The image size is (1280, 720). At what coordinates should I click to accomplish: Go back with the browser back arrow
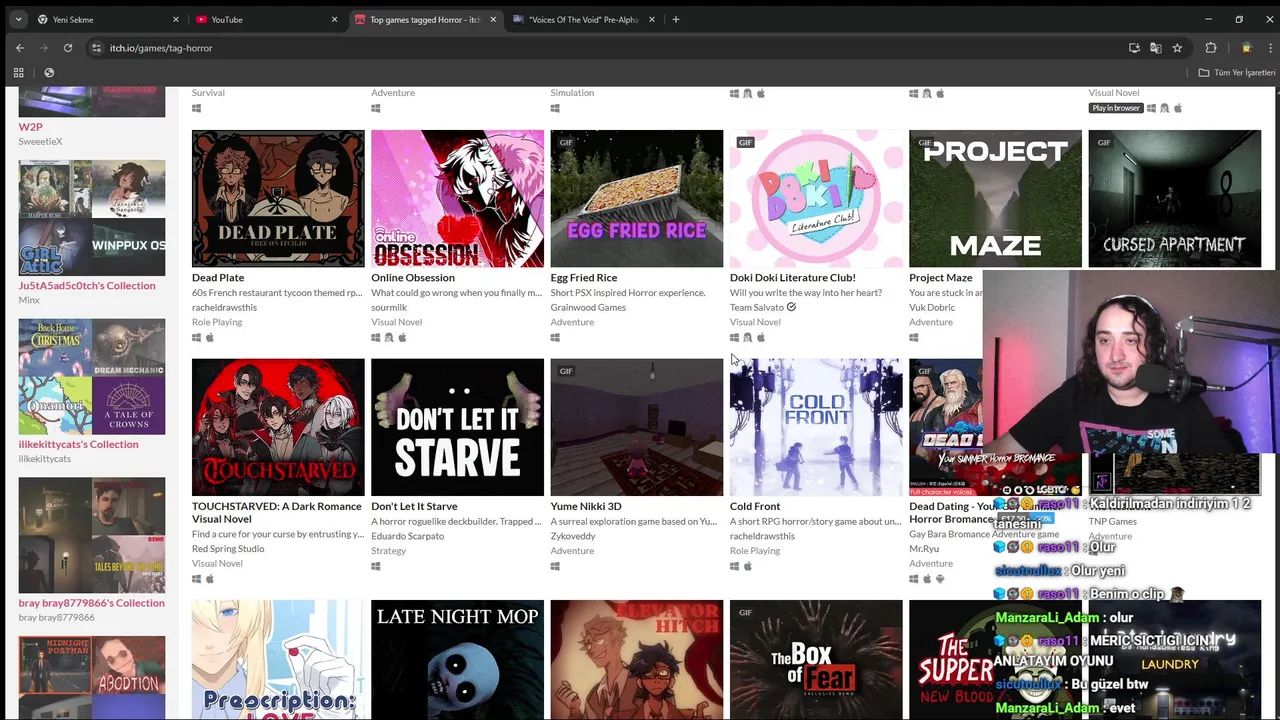[19, 48]
